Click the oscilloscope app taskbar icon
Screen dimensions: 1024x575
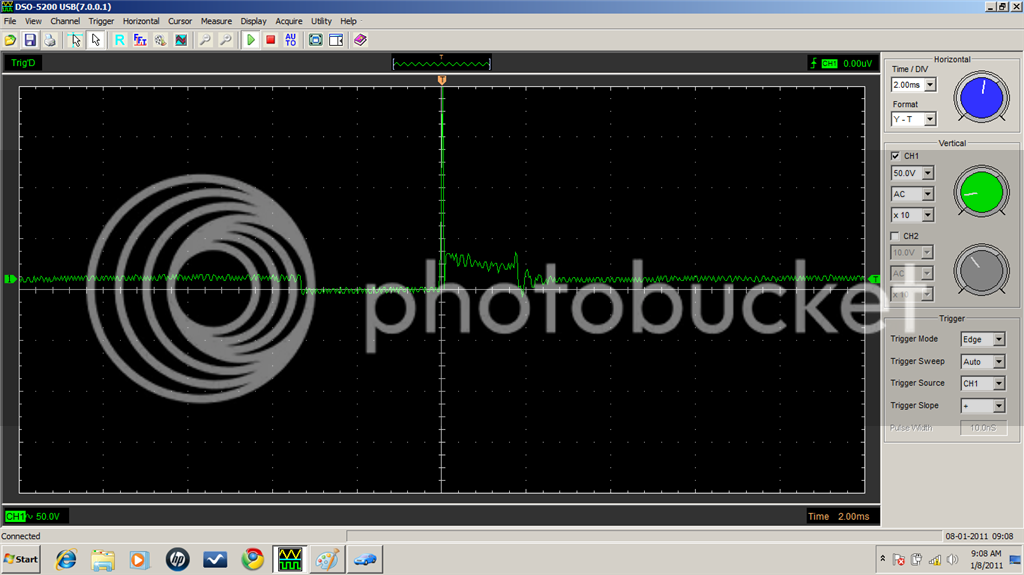tap(289, 559)
